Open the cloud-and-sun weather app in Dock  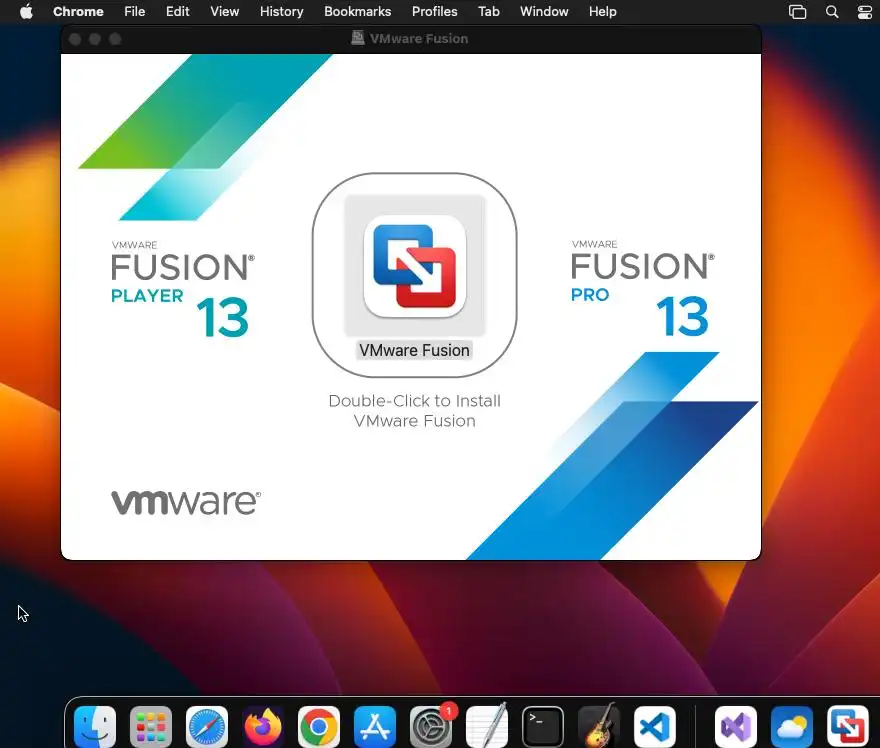tap(792, 727)
